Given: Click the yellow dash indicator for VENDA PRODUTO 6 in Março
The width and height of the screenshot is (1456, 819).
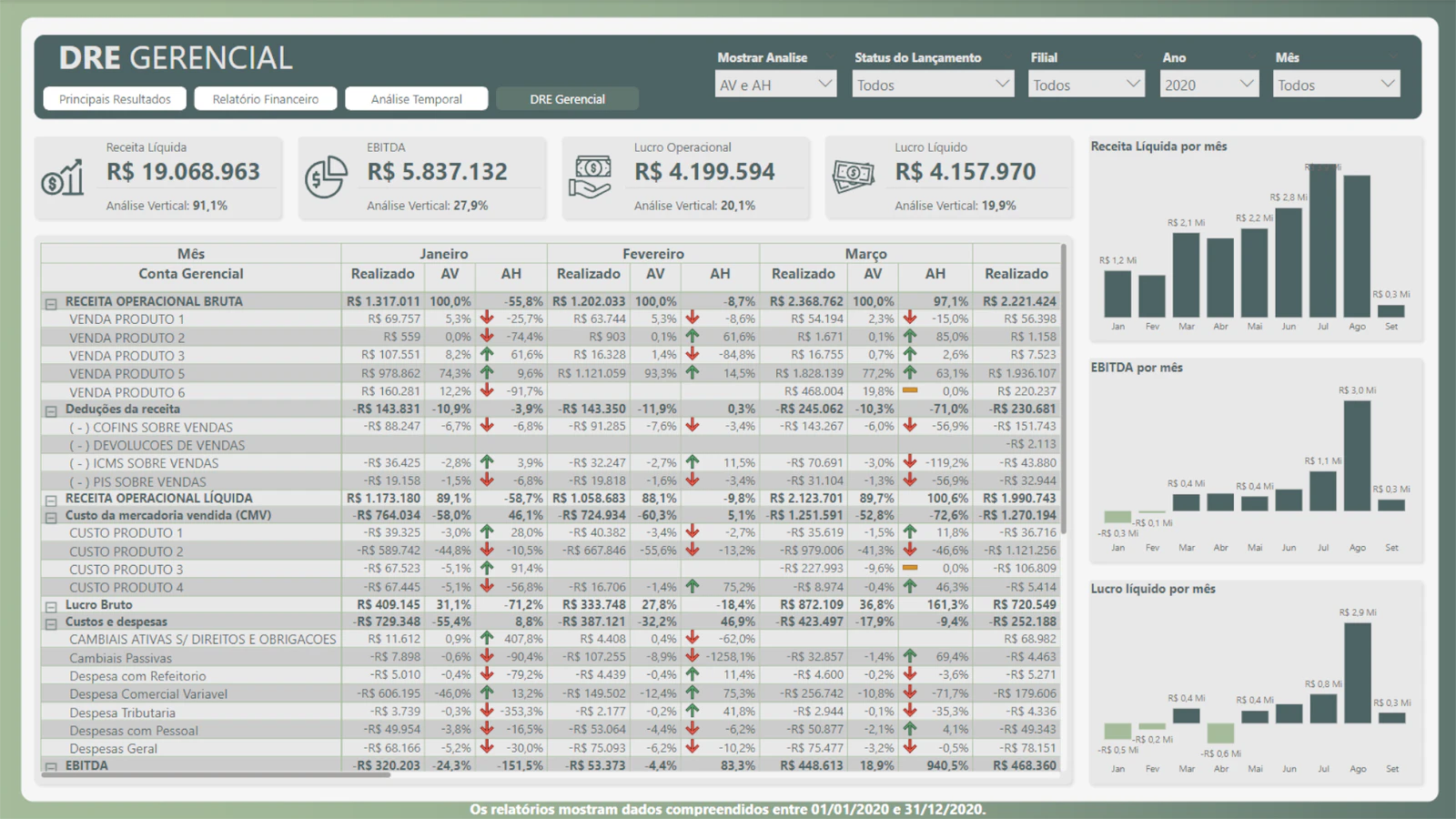Looking at the screenshot, I should 909,390.
